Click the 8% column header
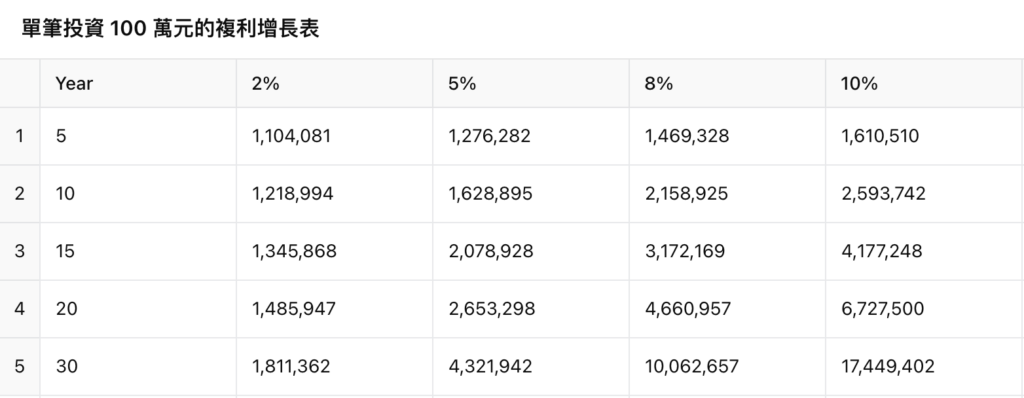 (728, 84)
